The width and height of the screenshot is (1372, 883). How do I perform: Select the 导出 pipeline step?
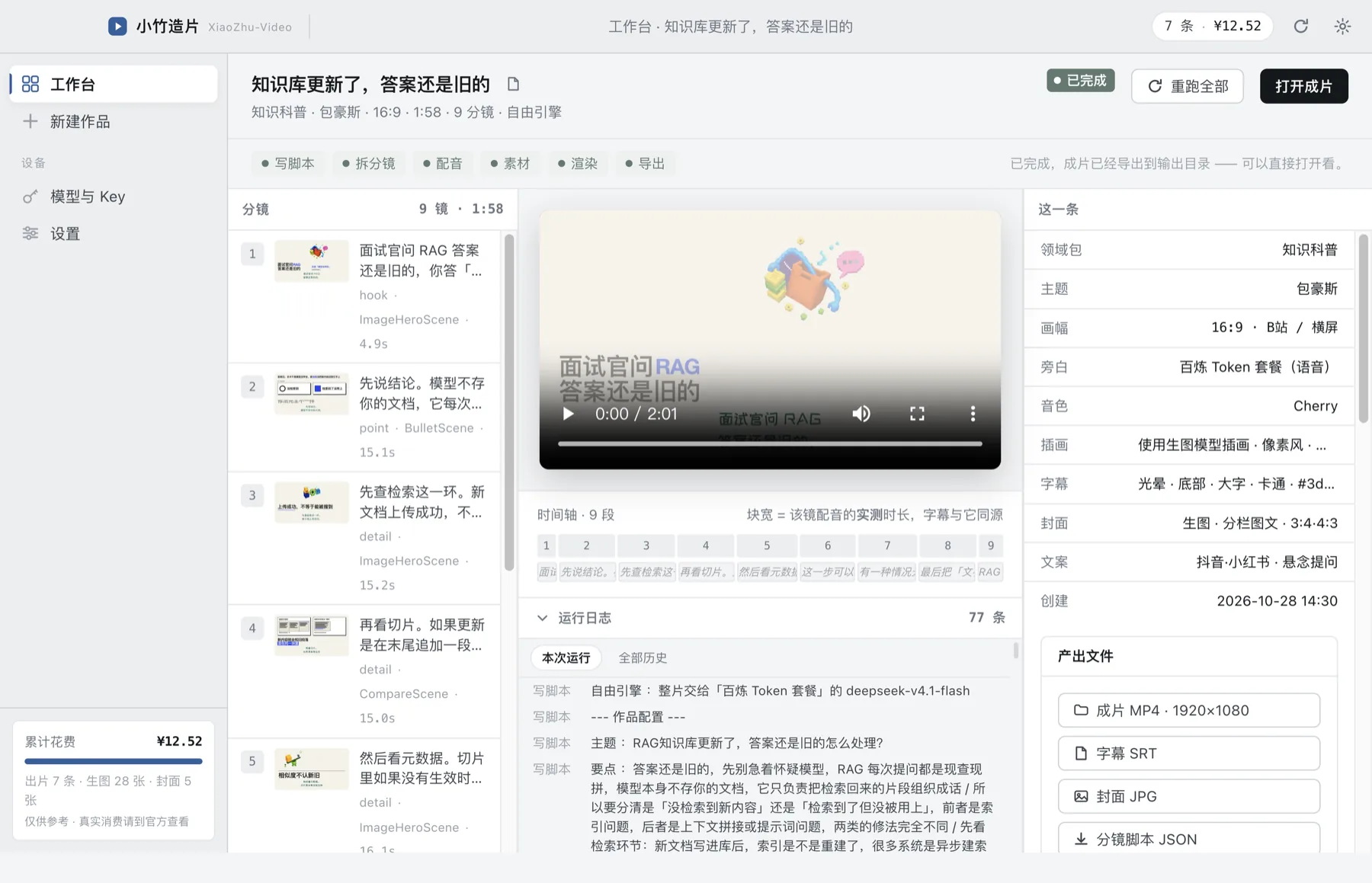tap(645, 164)
